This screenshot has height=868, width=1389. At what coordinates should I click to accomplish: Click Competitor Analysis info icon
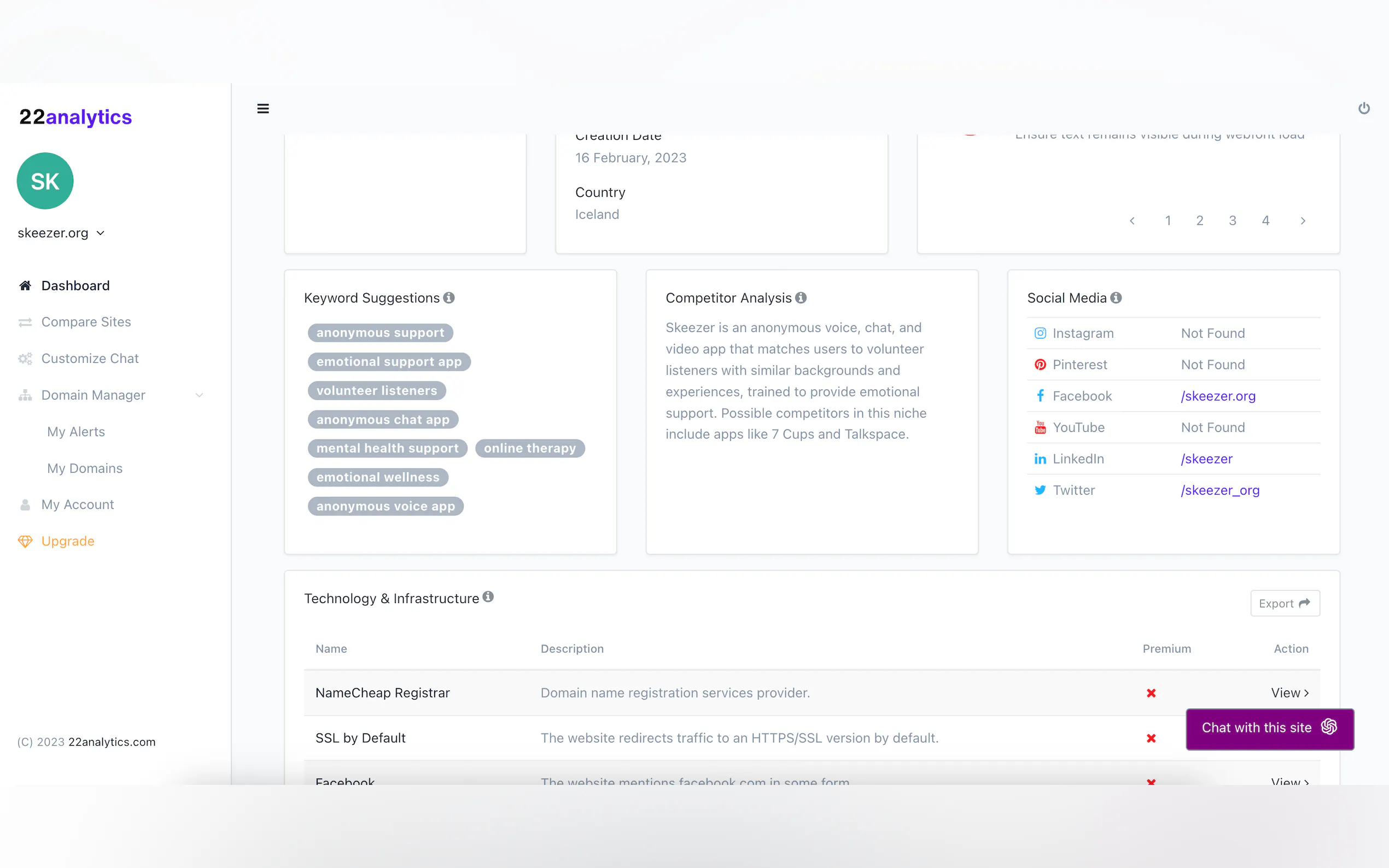click(801, 297)
